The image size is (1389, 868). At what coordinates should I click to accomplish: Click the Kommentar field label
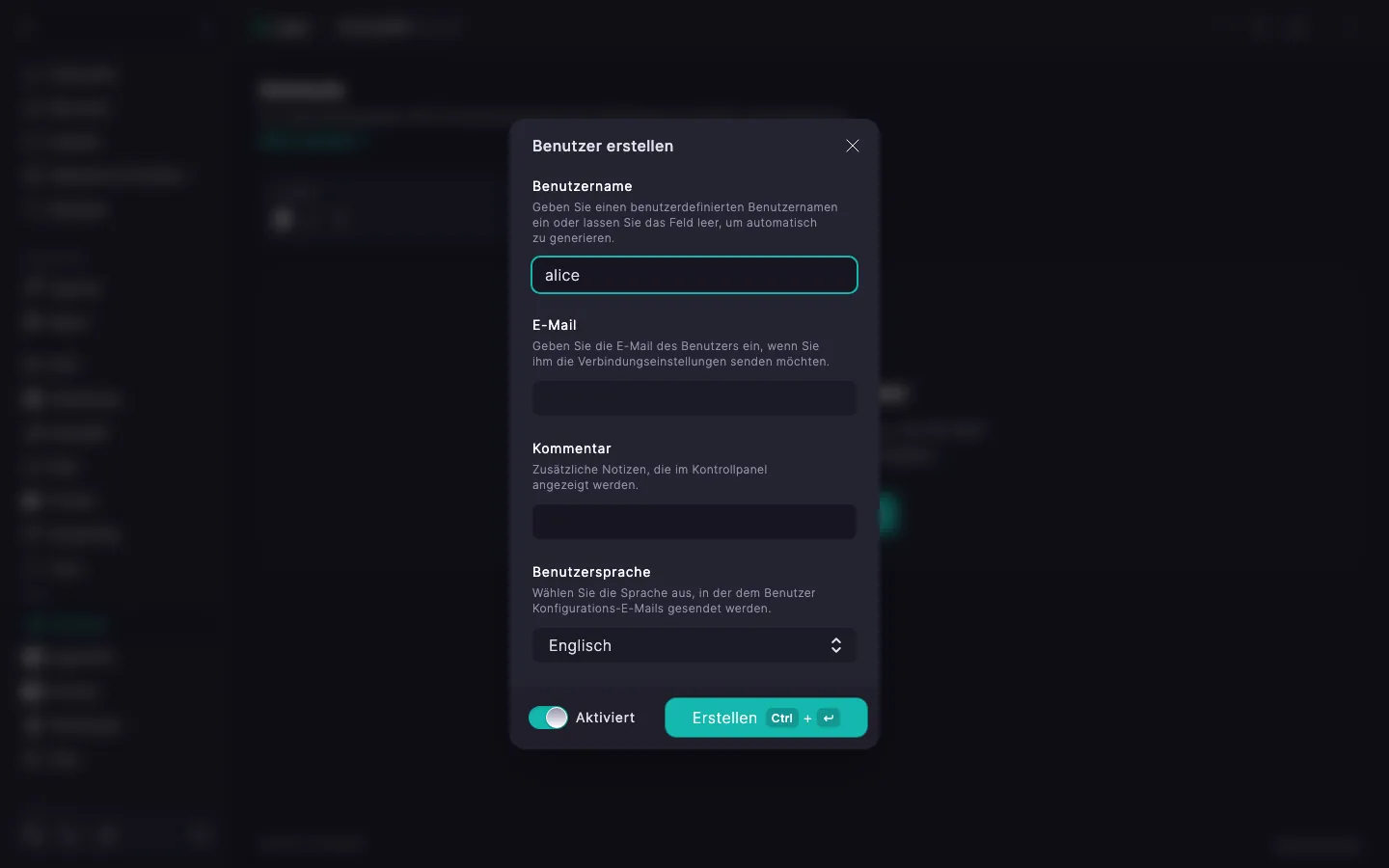[572, 448]
